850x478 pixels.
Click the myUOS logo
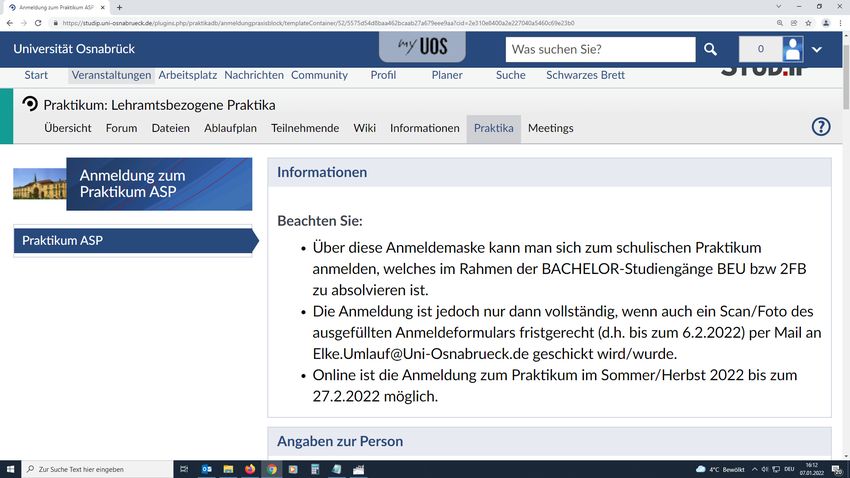click(420, 48)
